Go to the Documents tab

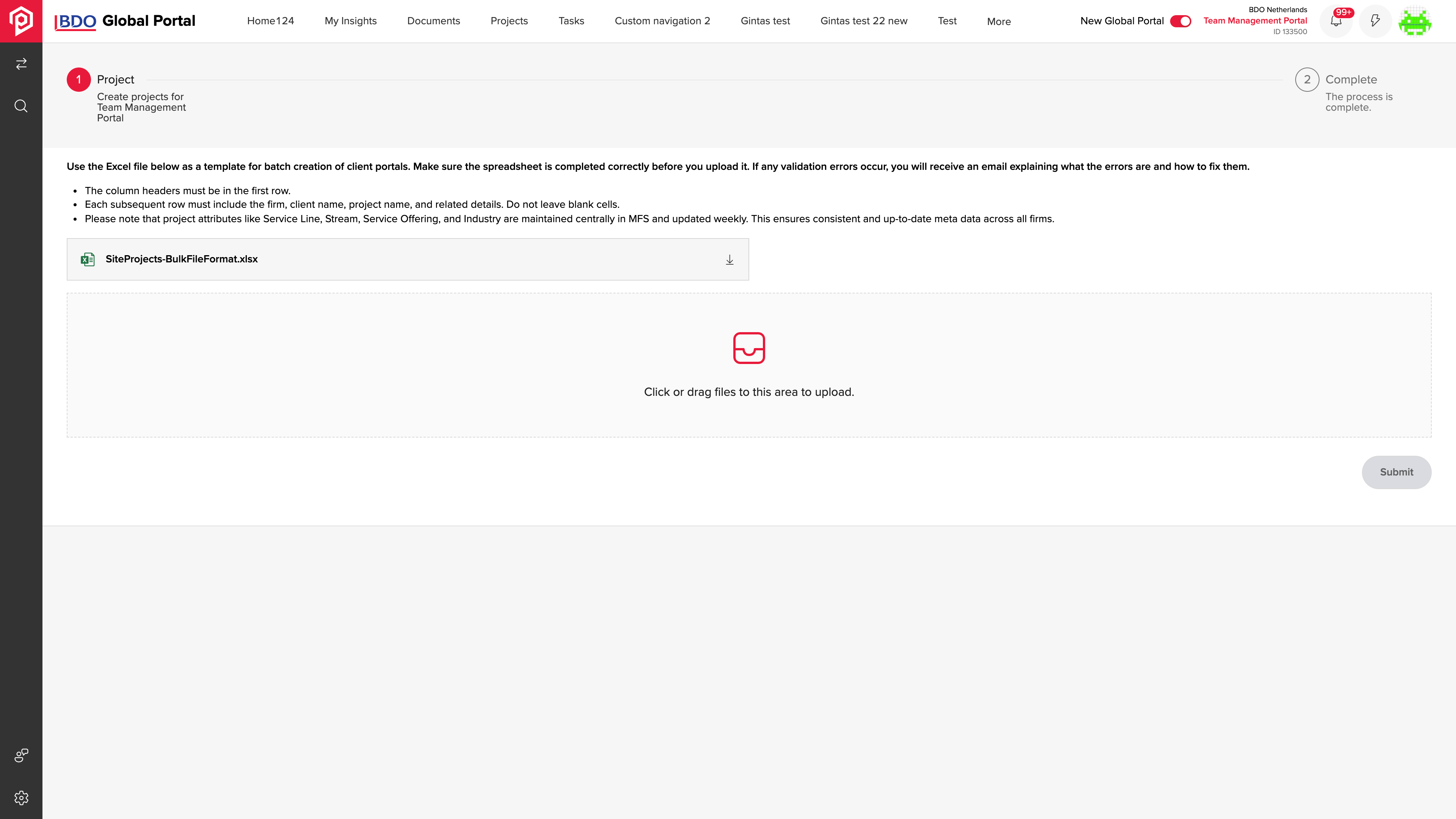pos(433,21)
